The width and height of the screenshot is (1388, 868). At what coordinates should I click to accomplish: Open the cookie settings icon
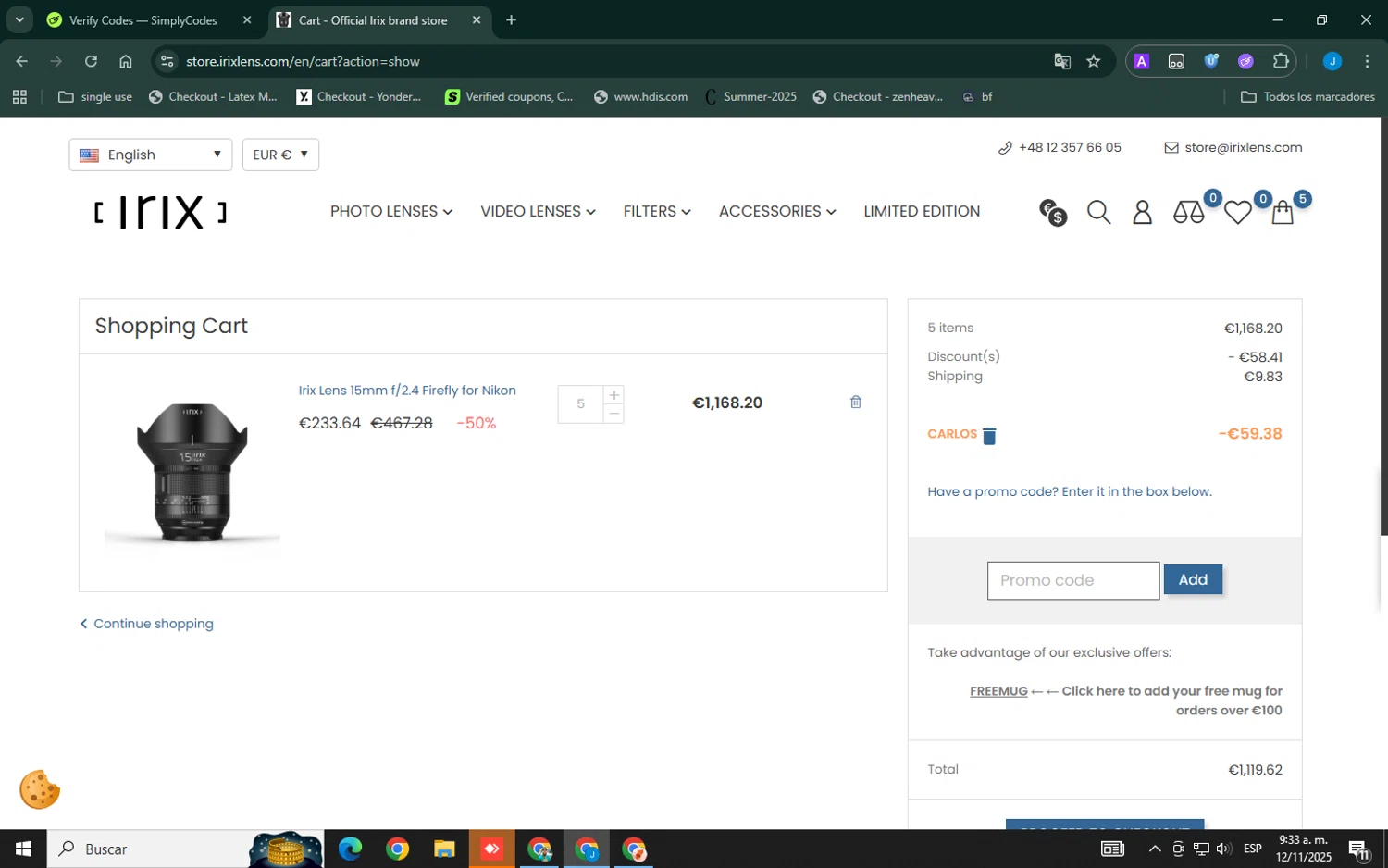(x=40, y=789)
